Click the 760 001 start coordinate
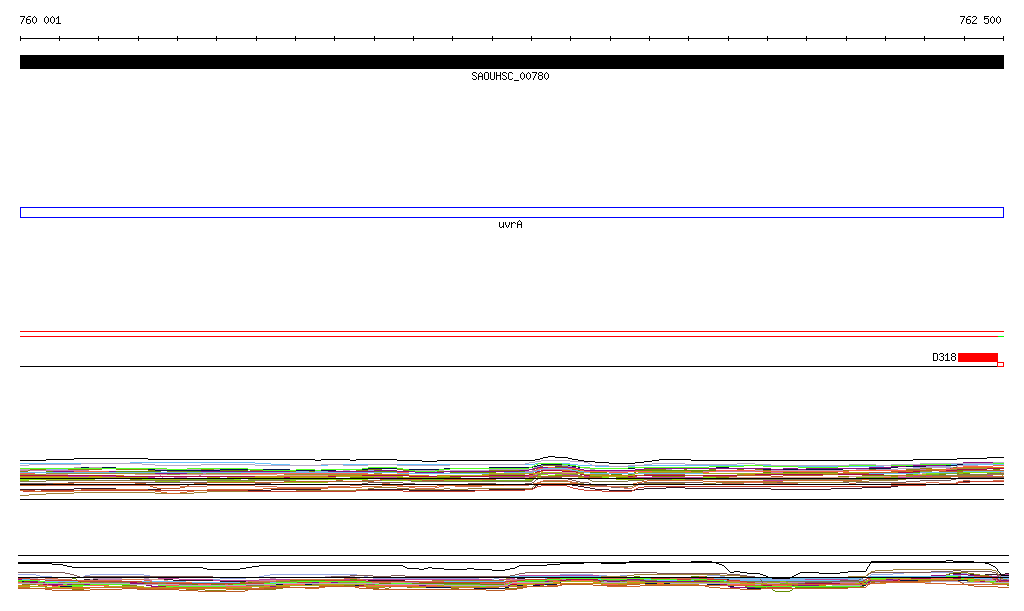 40,20
